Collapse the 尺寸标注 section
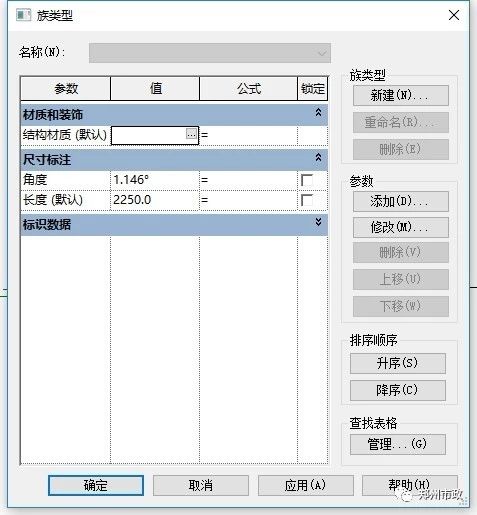Screen dimensions: 477x515 click(x=318, y=158)
